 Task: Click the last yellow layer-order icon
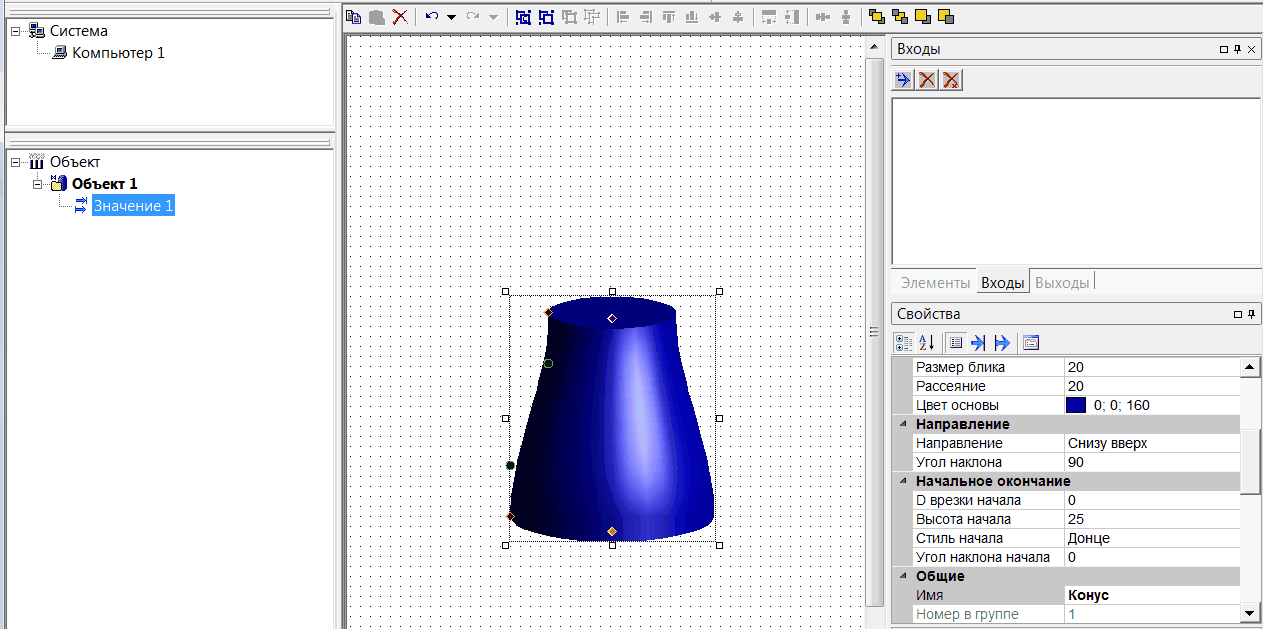coord(945,16)
